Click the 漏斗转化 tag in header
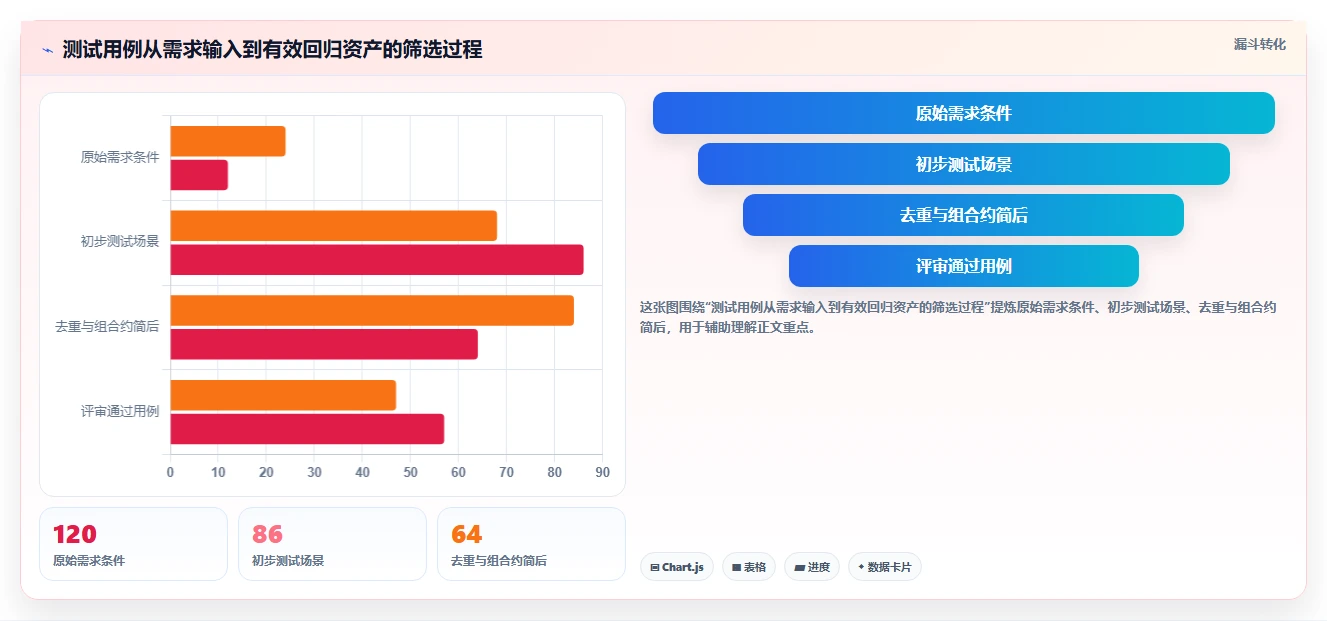 [x=1259, y=45]
